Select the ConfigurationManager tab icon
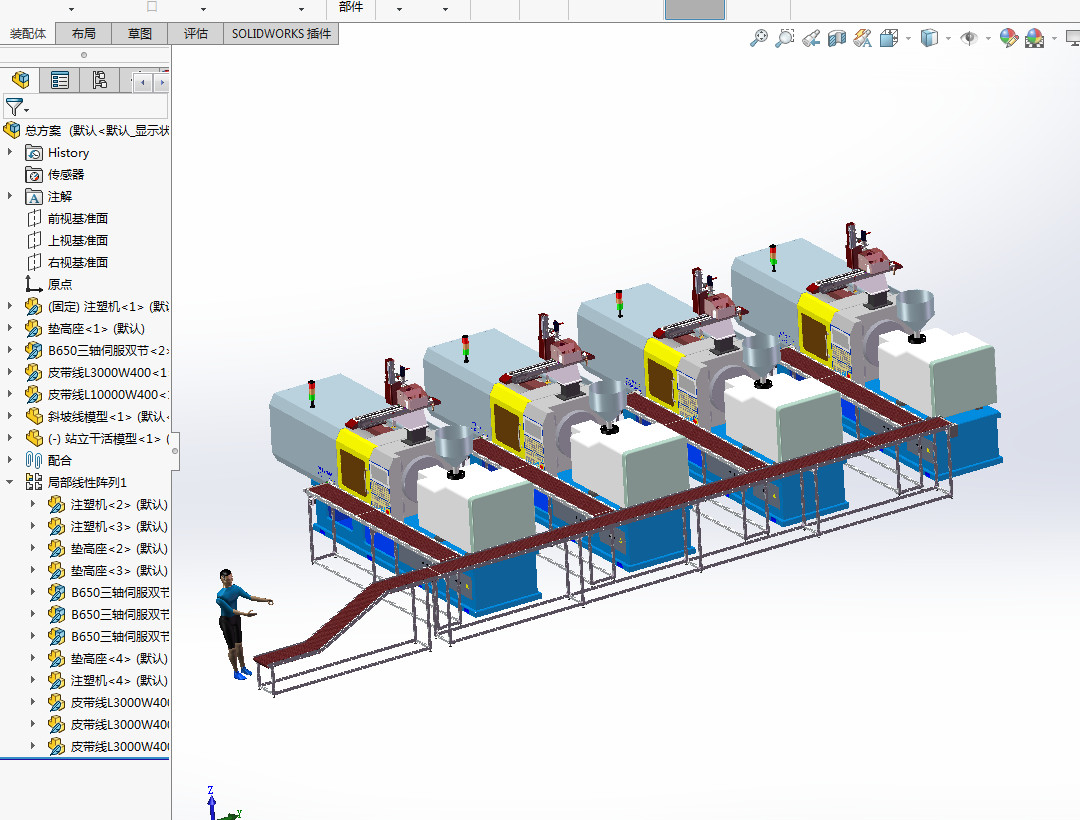 (100, 81)
